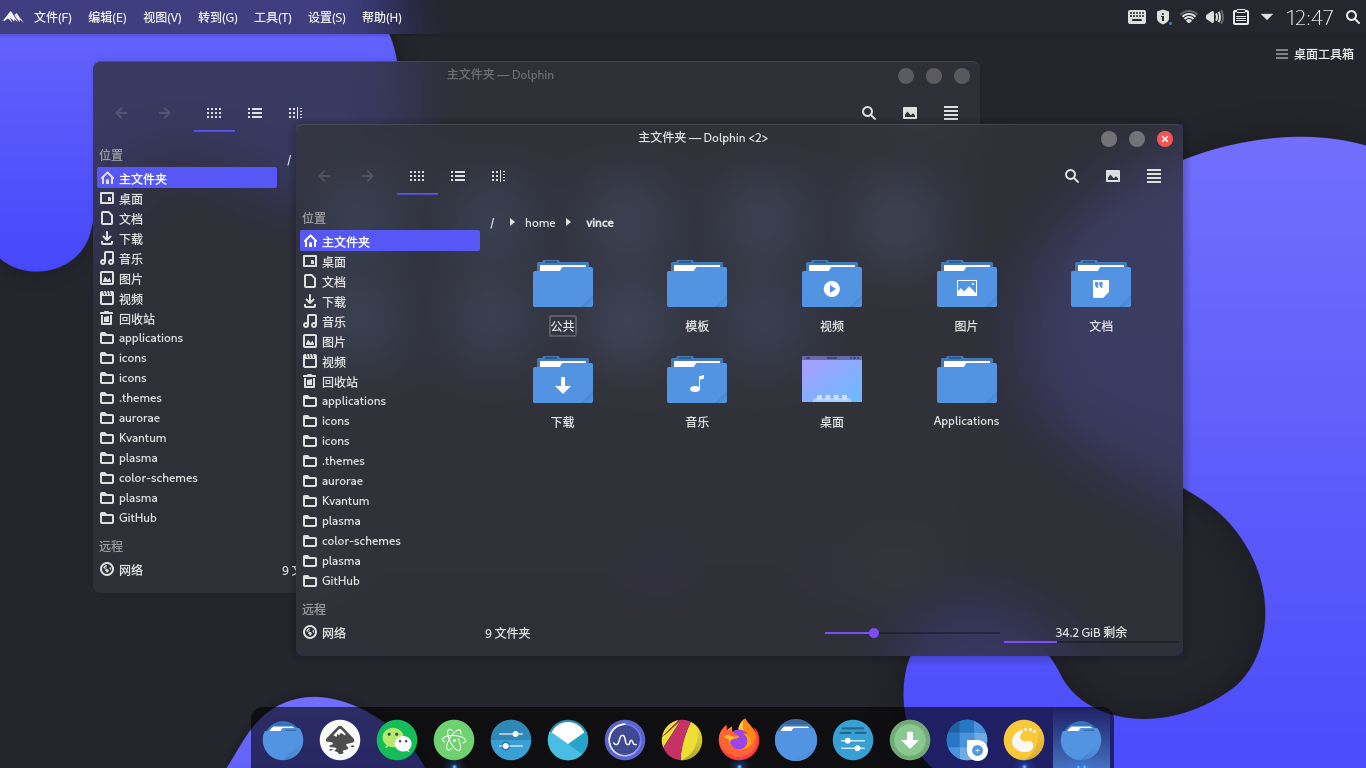The height and width of the screenshot is (768, 1366).
Task: Open the 工具(T) menu
Action: [x=273, y=17]
